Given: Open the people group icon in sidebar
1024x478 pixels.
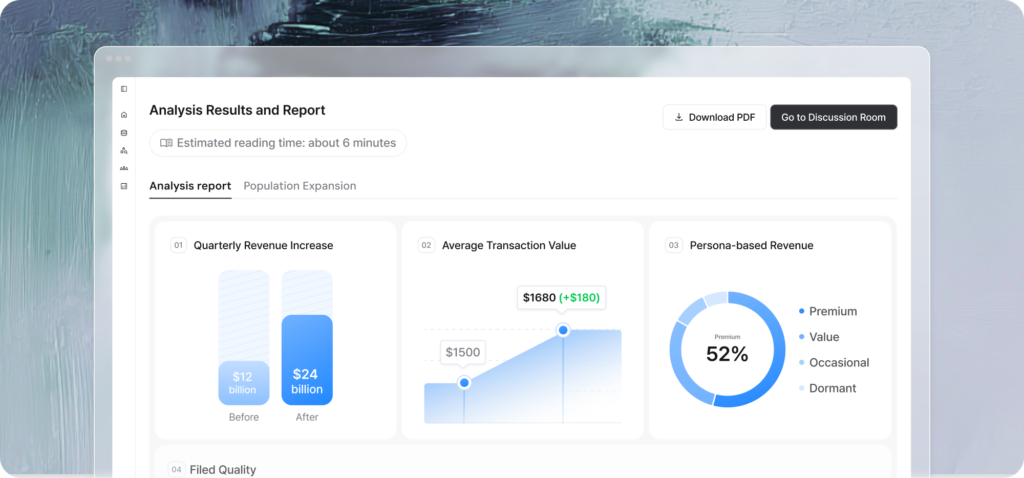Looking at the screenshot, I should tap(124, 168).
